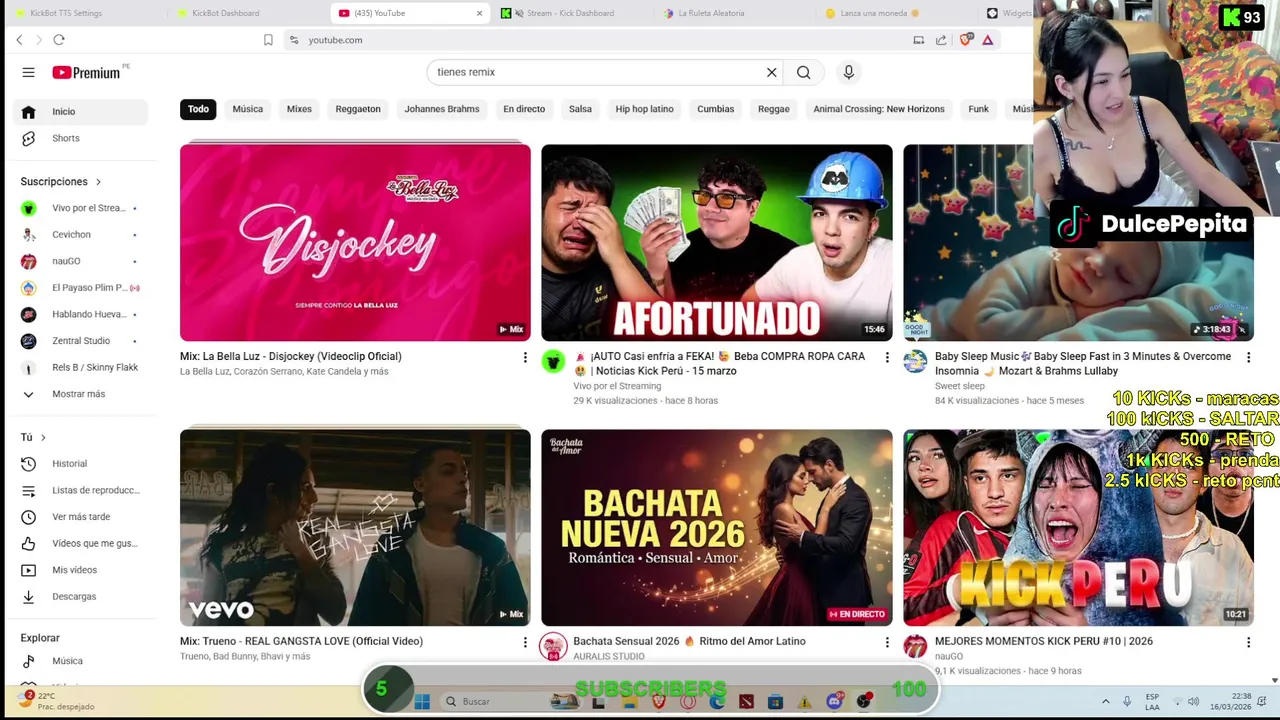
Task: Click the Brave Rewards triangle icon
Action: [x=987, y=40]
